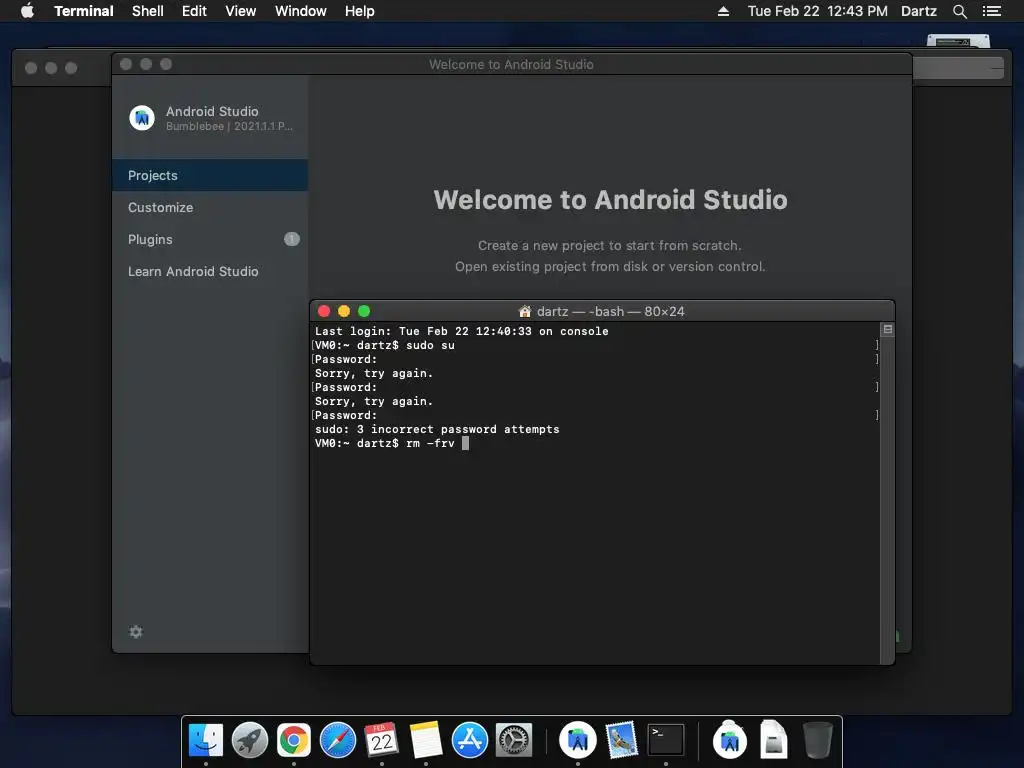Click the 'sudo su' command line

[x=385, y=345]
